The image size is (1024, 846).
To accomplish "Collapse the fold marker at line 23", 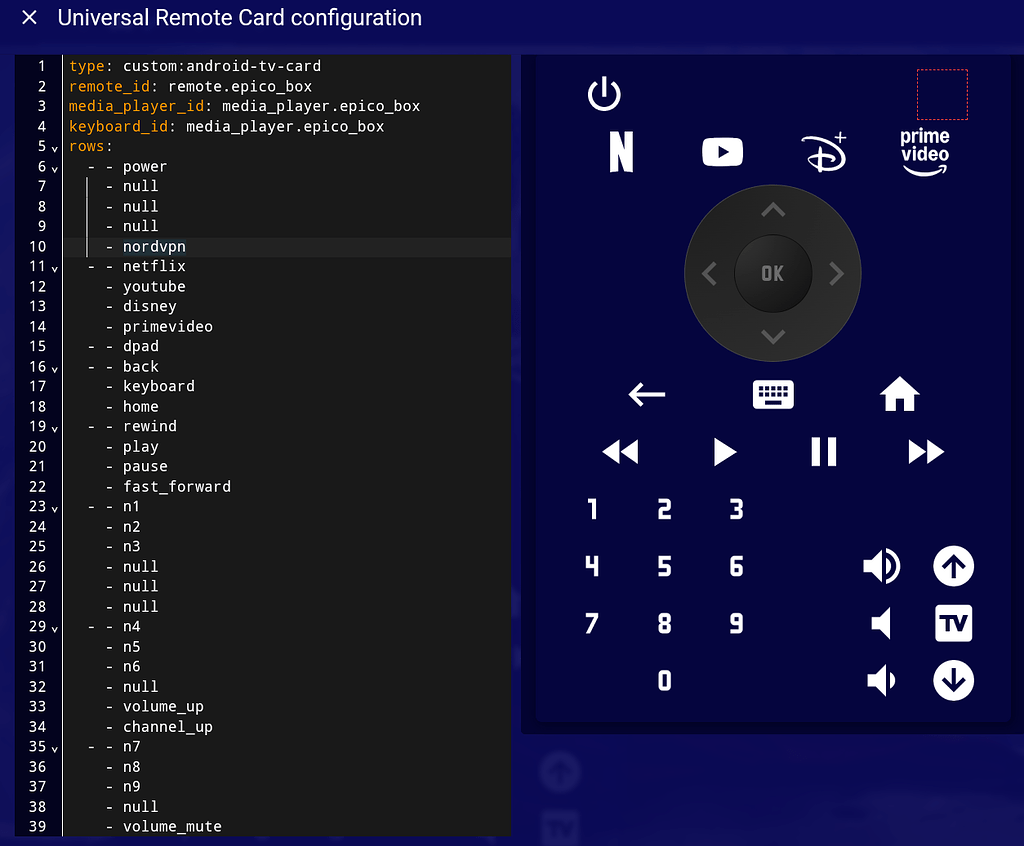I will click(x=53, y=506).
